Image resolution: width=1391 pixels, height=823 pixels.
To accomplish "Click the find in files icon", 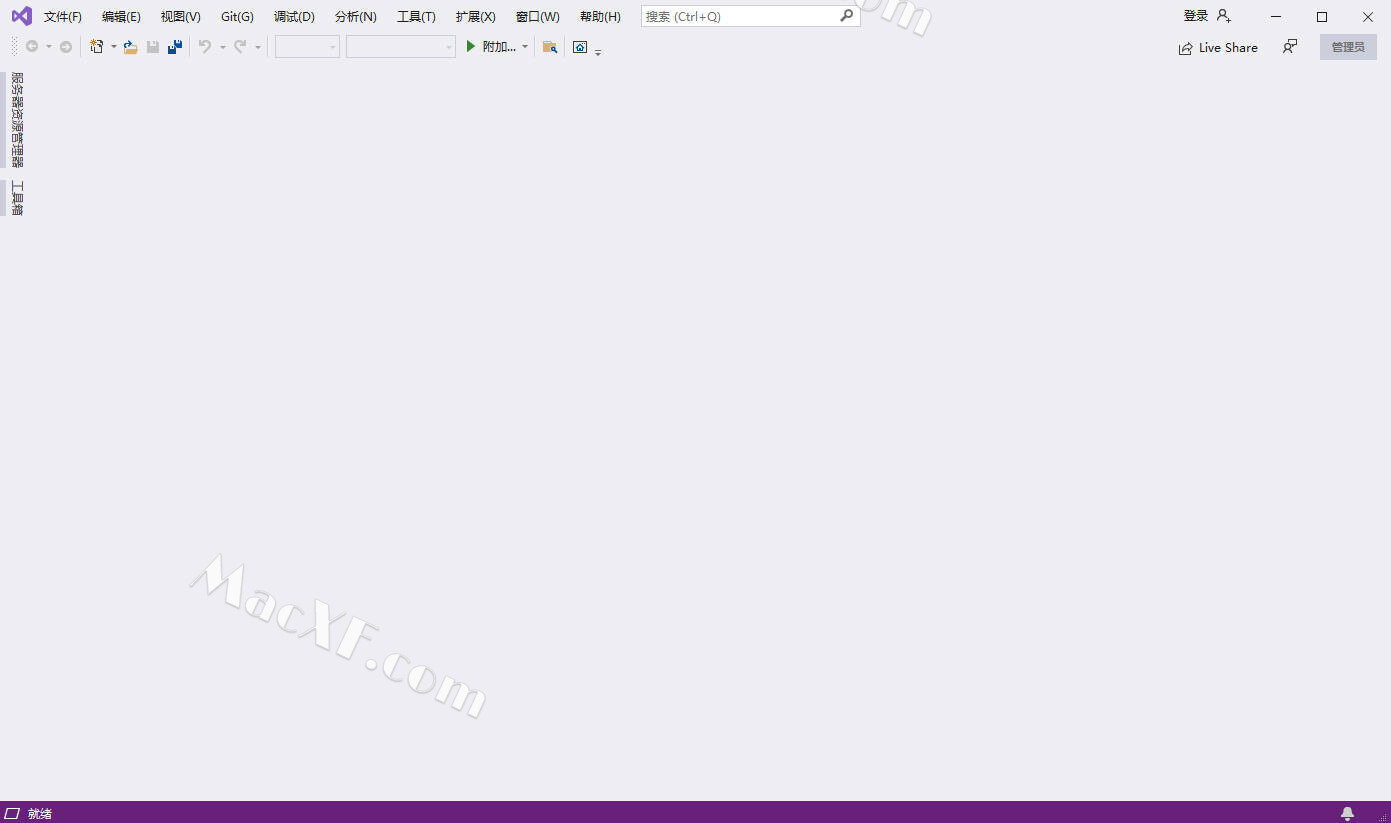I will 549,47.
